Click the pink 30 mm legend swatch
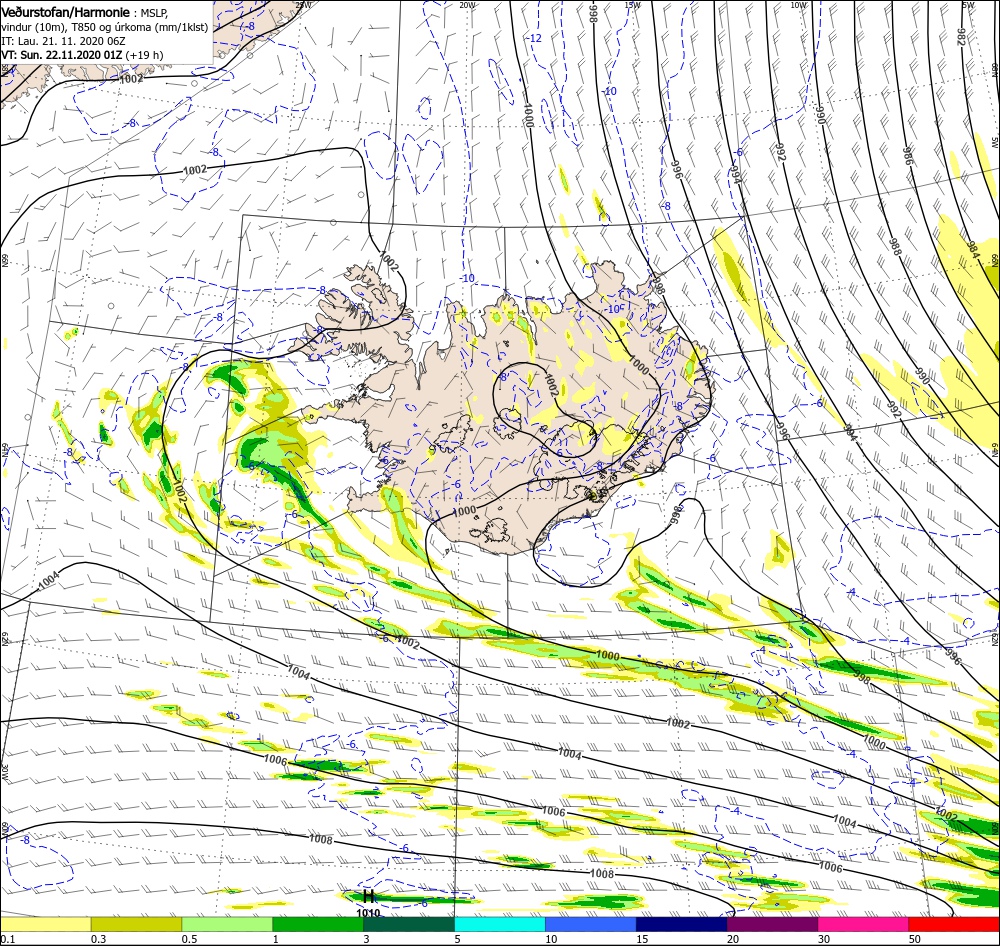This screenshot has height=946, width=1000. tap(864, 924)
